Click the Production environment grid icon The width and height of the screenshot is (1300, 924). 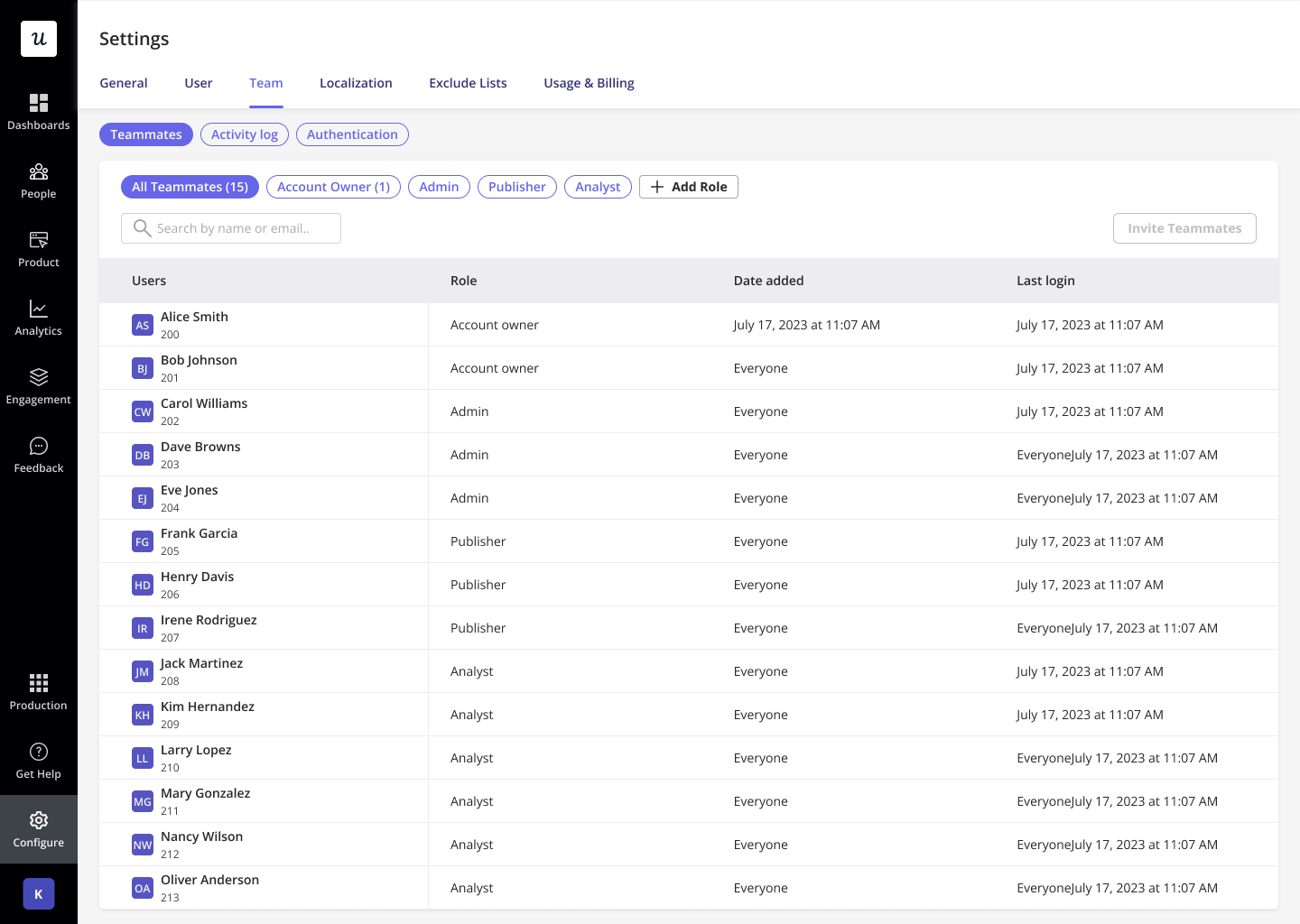[39, 682]
